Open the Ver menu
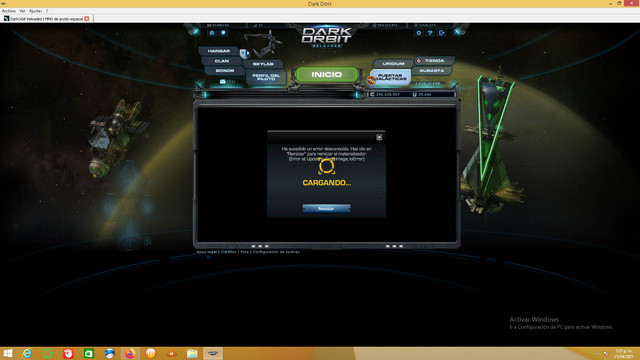640x360 pixels. click(22, 11)
